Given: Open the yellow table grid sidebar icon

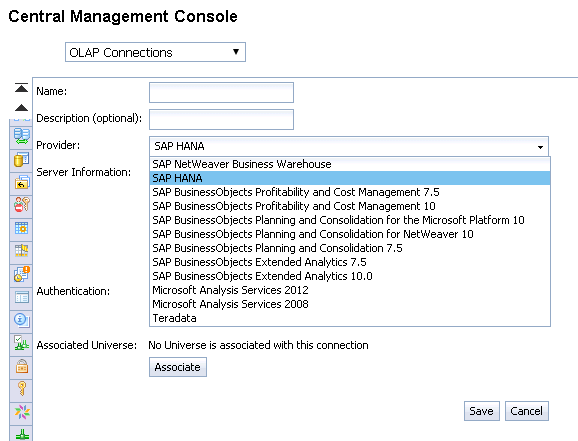Looking at the screenshot, I should pos(21,251).
